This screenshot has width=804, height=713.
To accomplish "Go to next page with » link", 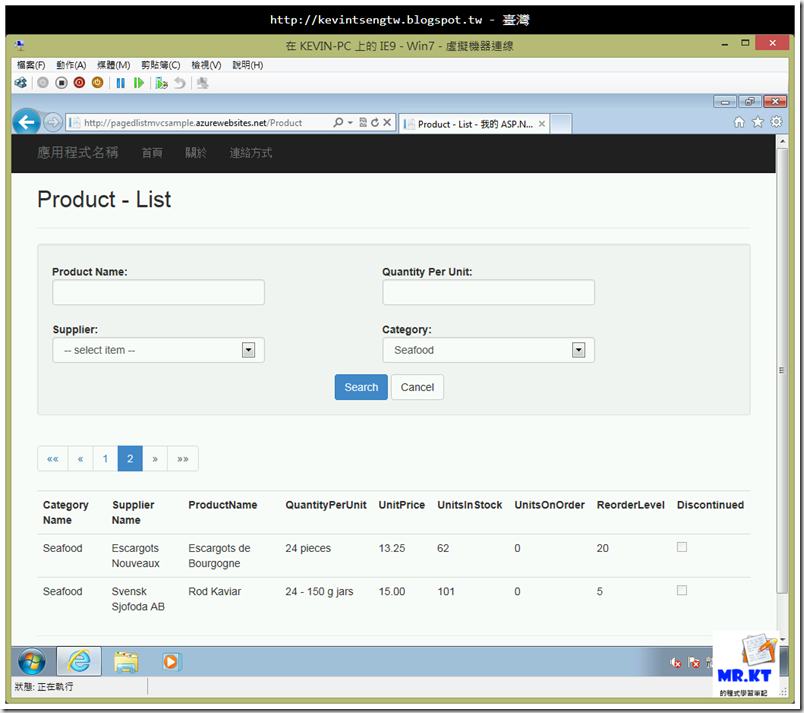I will [155, 459].
